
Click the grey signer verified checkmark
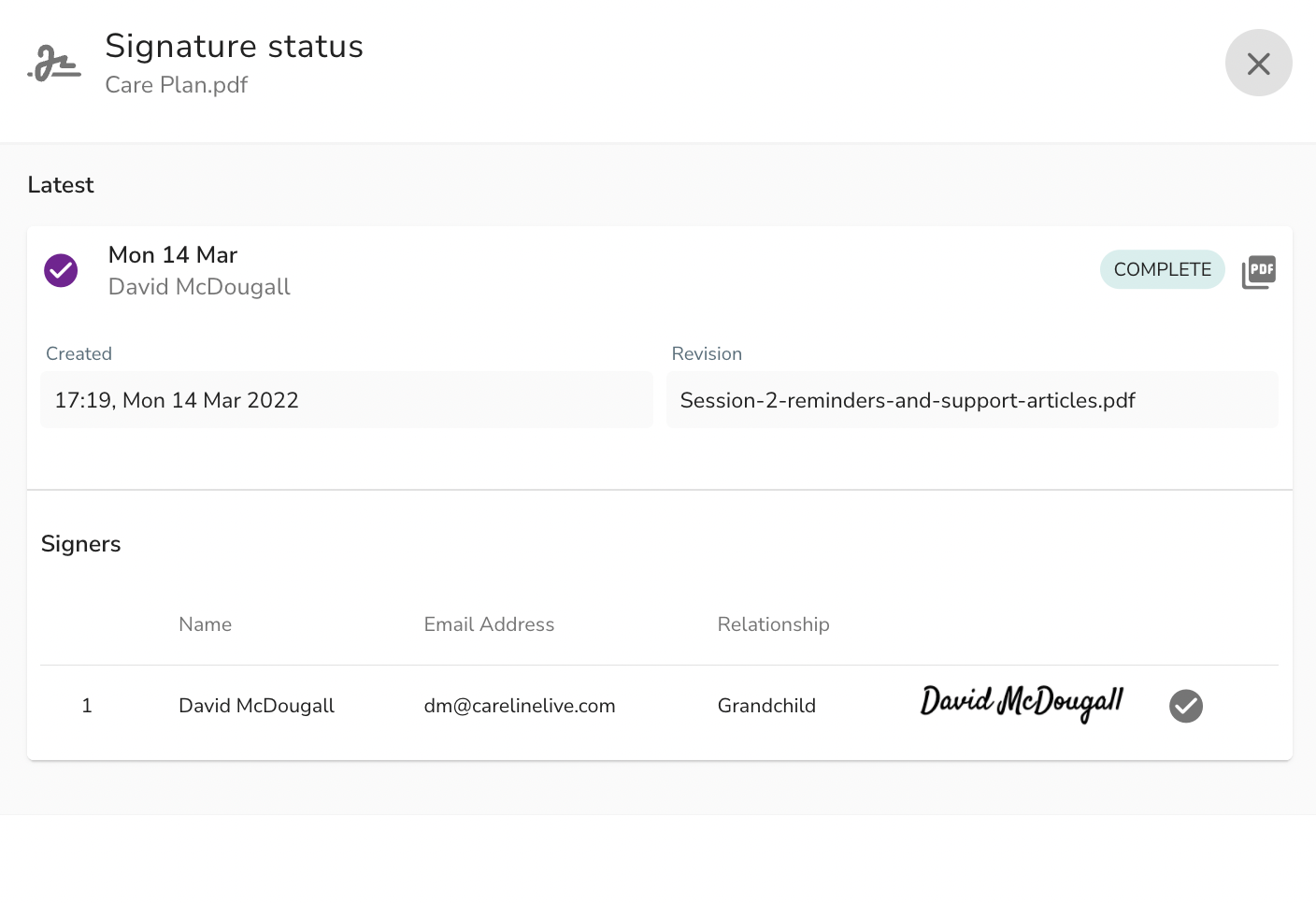(x=1185, y=706)
